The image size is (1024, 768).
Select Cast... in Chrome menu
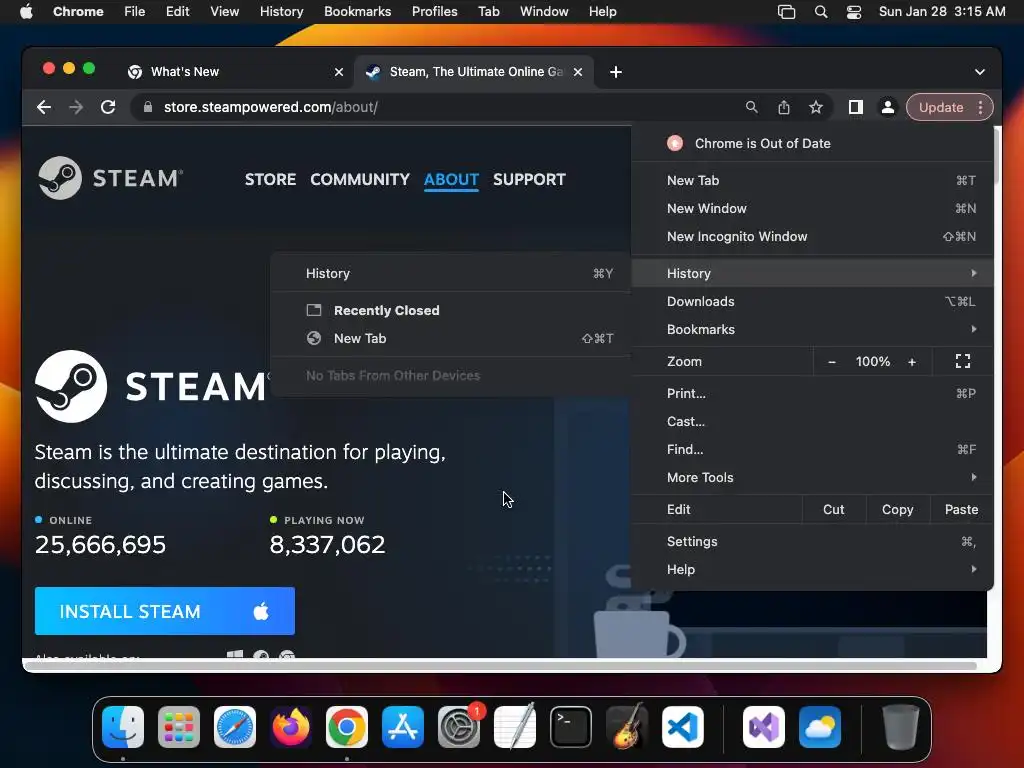pos(812,421)
